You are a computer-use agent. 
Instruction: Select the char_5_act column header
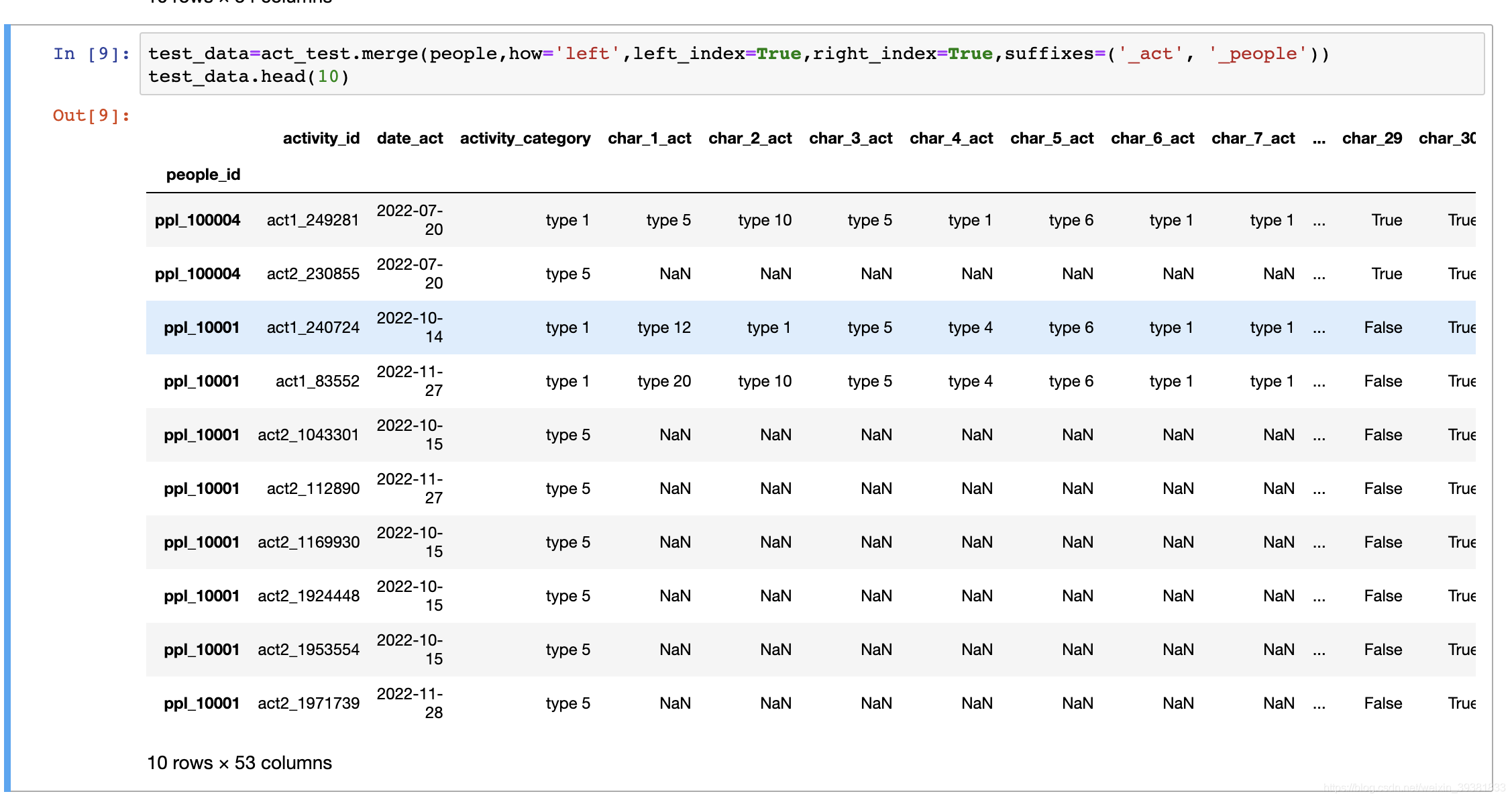pos(1052,138)
